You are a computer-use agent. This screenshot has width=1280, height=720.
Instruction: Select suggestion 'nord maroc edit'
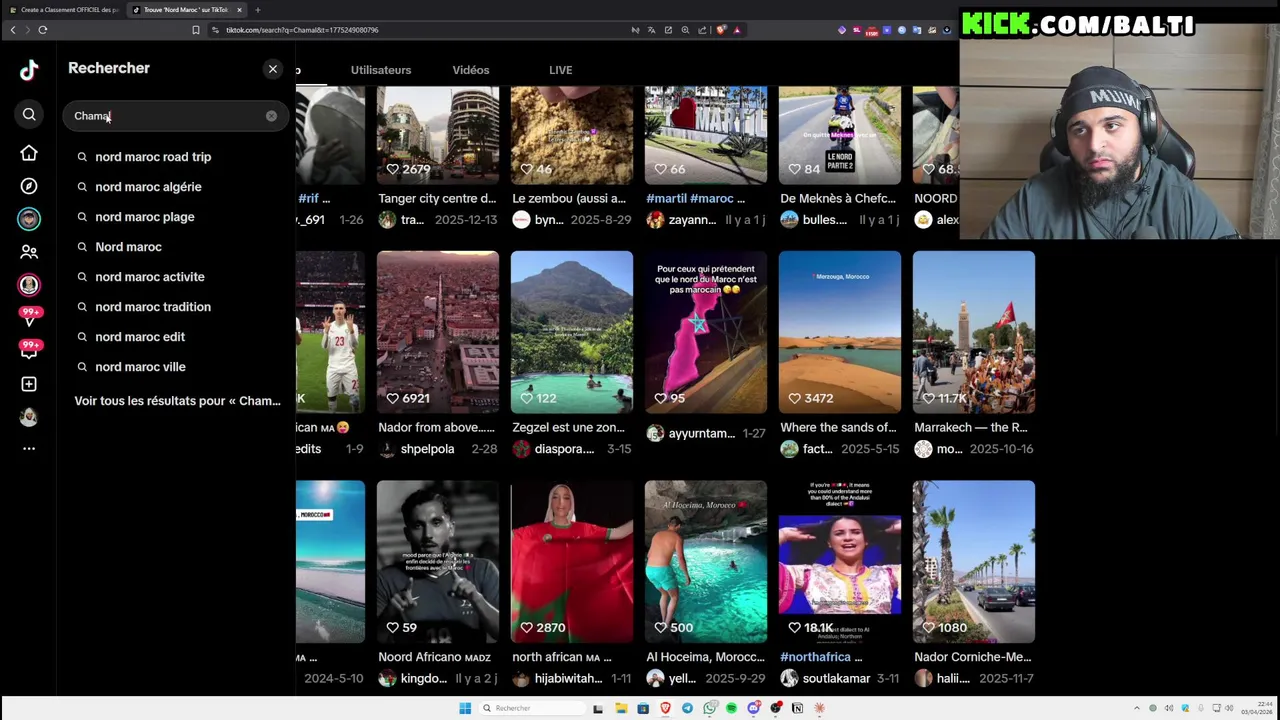pos(140,337)
